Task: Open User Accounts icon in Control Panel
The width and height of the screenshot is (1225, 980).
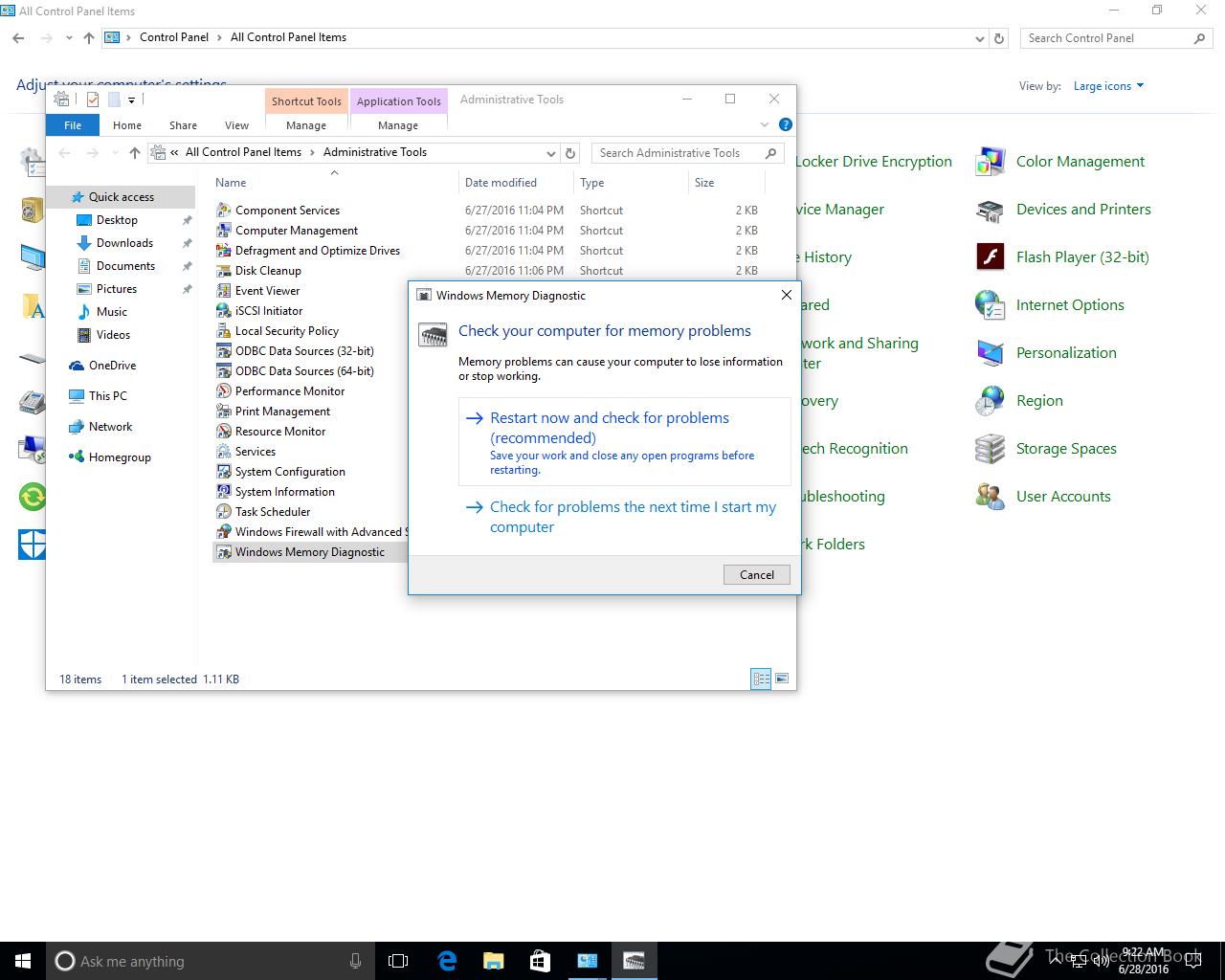Action: (990, 497)
